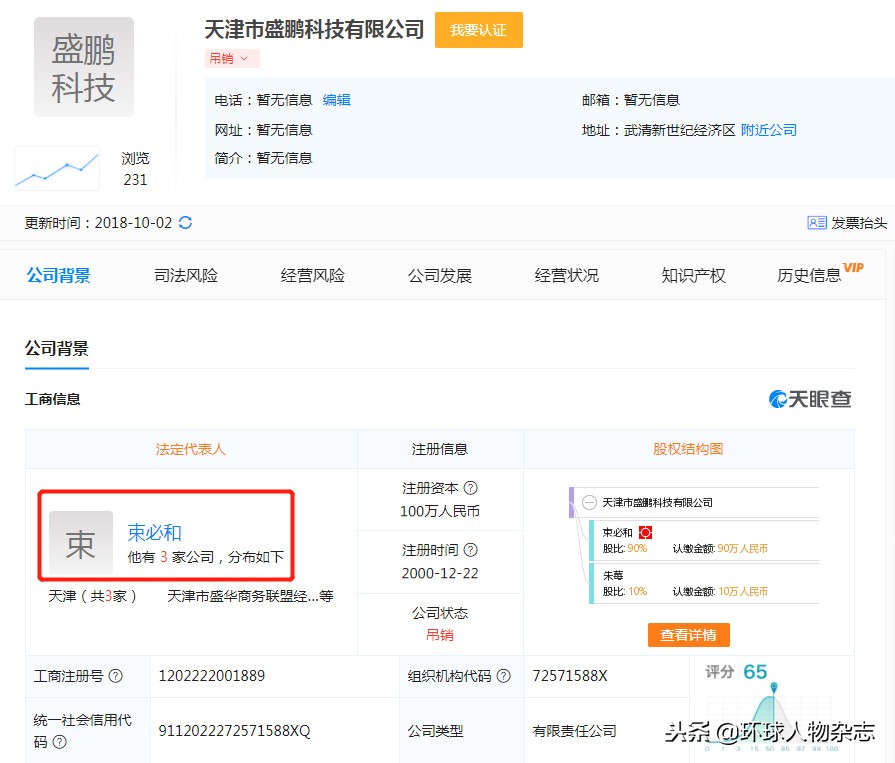Image resolution: width=895 pixels, height=763 pixels.
Task: Click the help icon beside 组织机构代码
Action: point(506,676)
